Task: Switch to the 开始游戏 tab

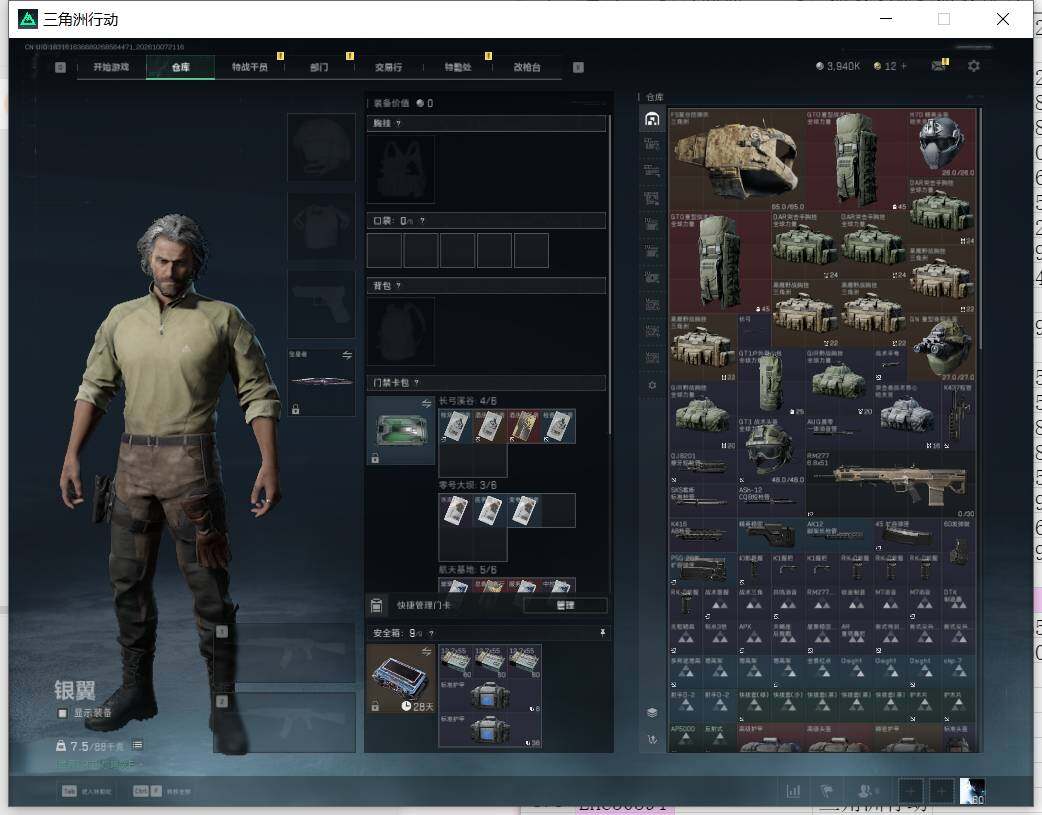Action: [x=111, y=67]
